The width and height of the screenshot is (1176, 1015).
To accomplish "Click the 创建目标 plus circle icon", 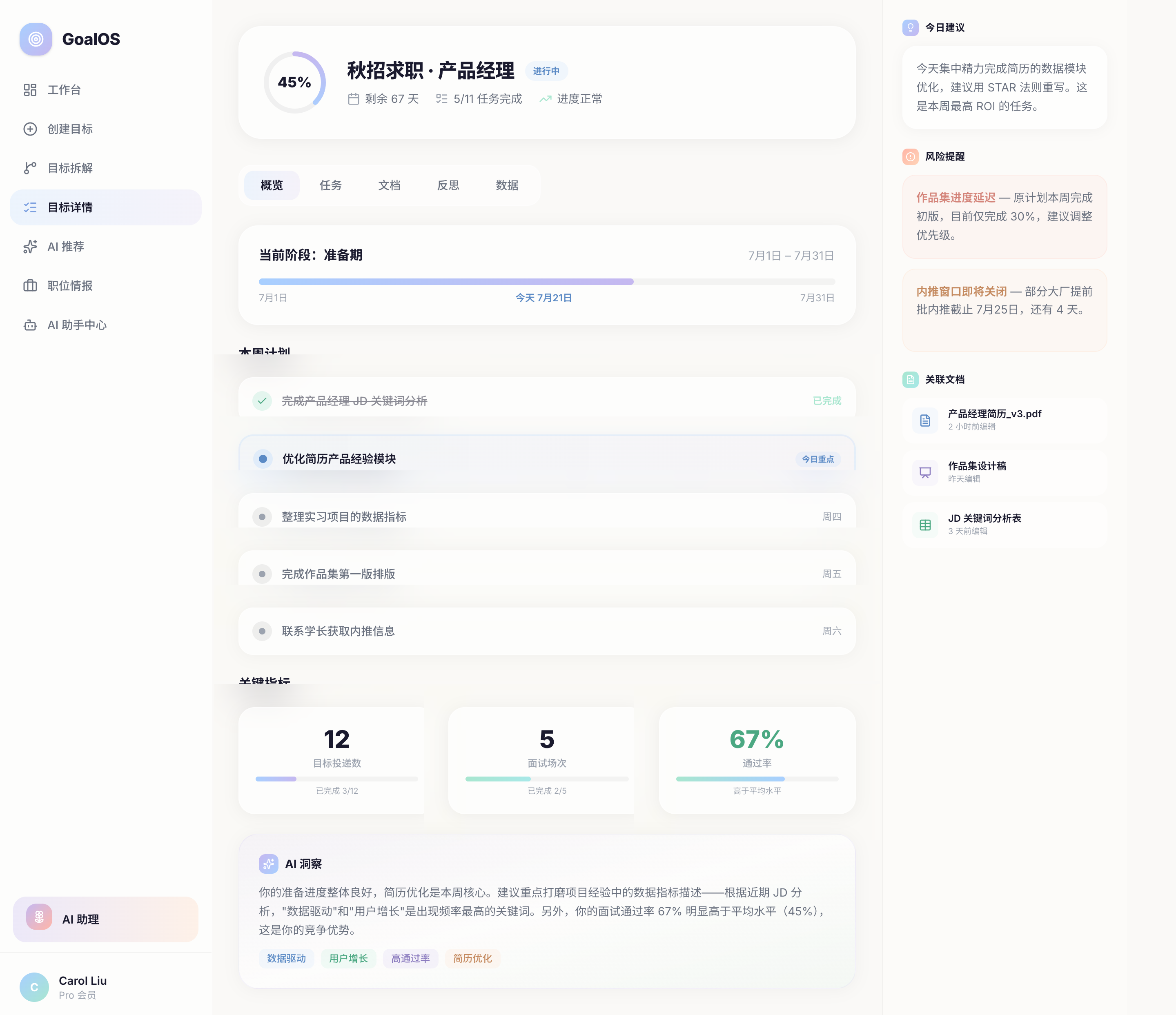I will pyautogui.click(x=30, y=129).
